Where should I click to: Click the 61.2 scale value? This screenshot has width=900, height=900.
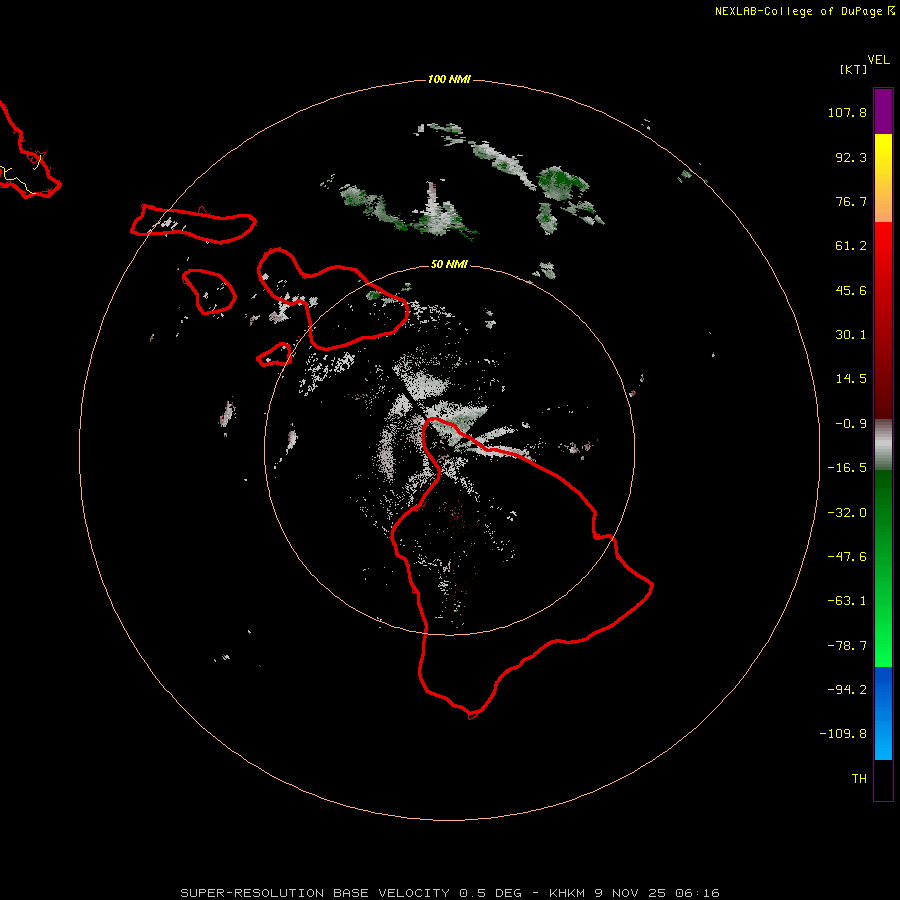[x=851, y=246]
